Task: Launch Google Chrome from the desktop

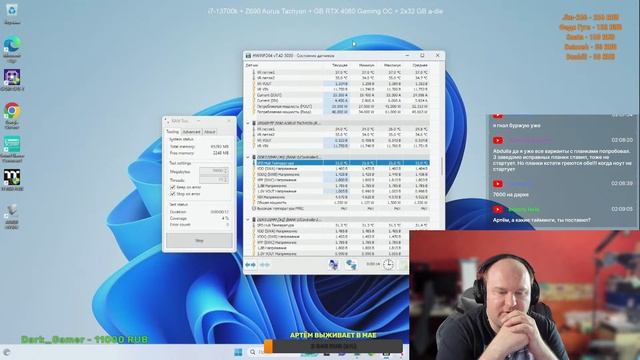Action: point(12,111)
